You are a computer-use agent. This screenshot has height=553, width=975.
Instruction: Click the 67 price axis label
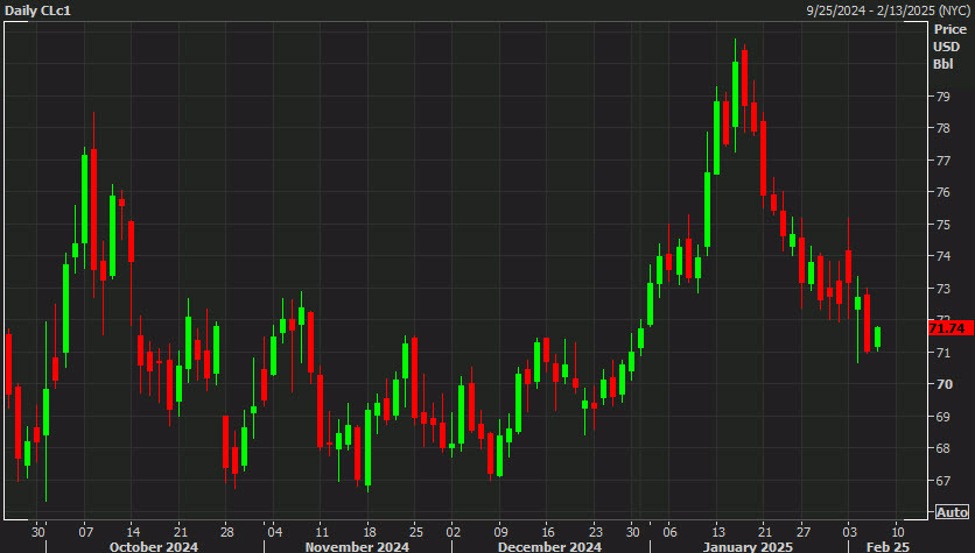click(x=943, y=481)
